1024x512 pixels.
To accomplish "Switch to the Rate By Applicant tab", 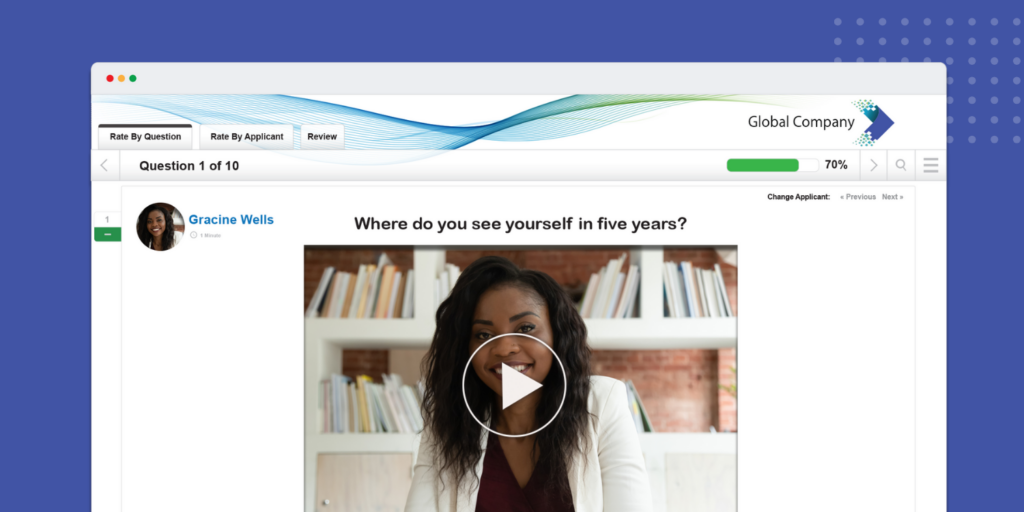I will coord(247,136).
